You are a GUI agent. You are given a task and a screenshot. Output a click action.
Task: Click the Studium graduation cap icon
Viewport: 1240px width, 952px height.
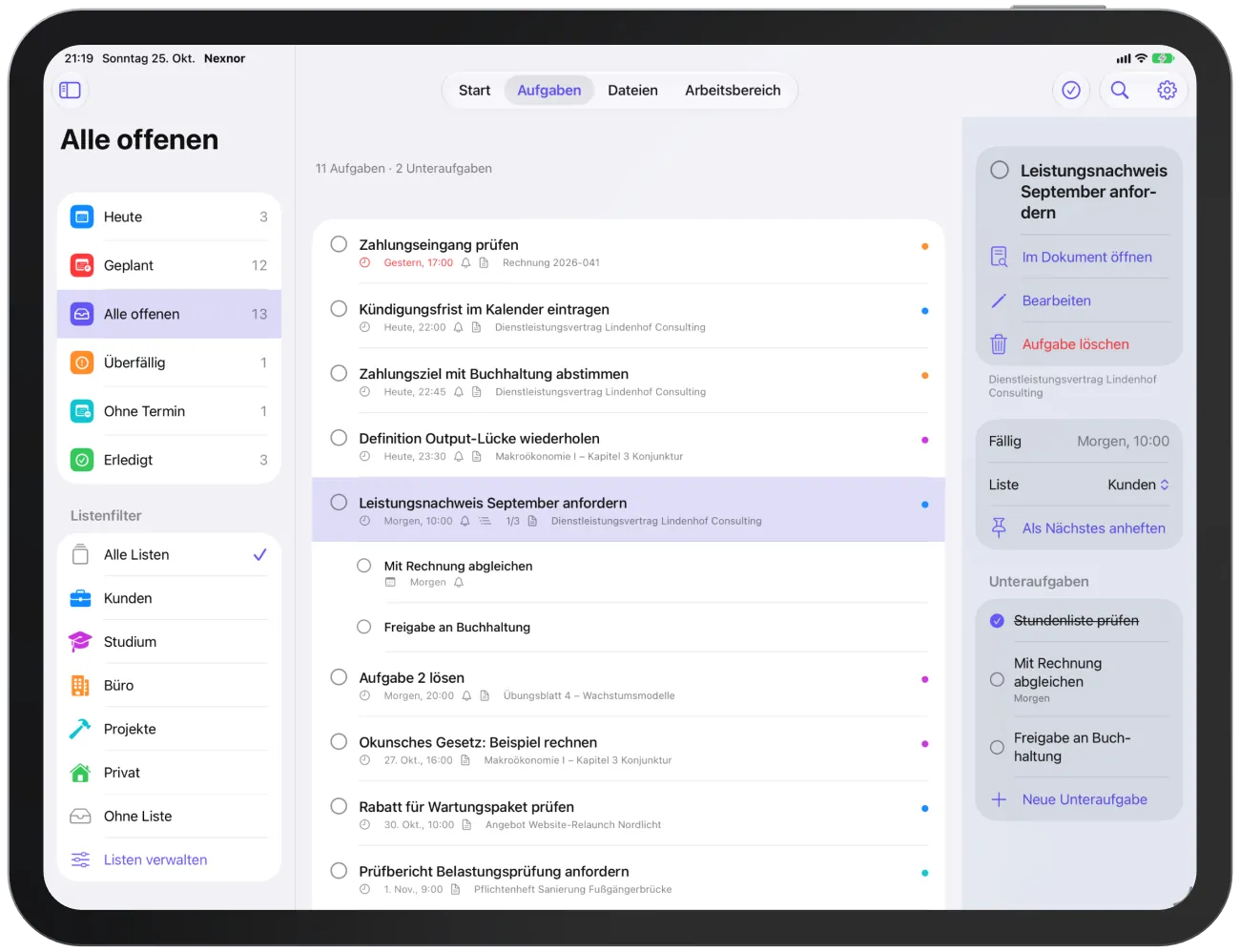pyautogui.click(x=81, y=642)
